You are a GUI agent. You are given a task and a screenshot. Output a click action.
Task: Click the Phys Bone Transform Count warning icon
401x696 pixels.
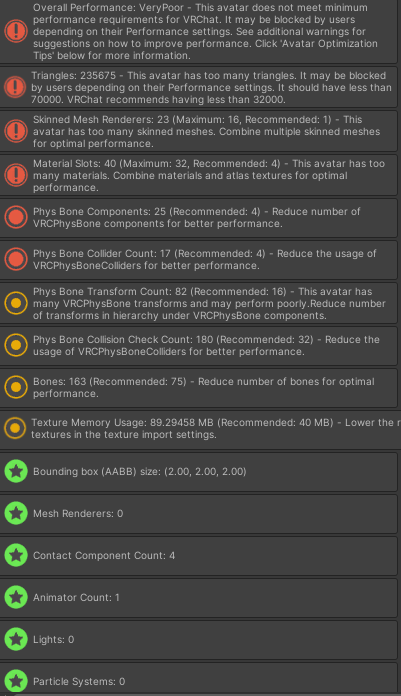pyautogui.click(x=16, y=303)
